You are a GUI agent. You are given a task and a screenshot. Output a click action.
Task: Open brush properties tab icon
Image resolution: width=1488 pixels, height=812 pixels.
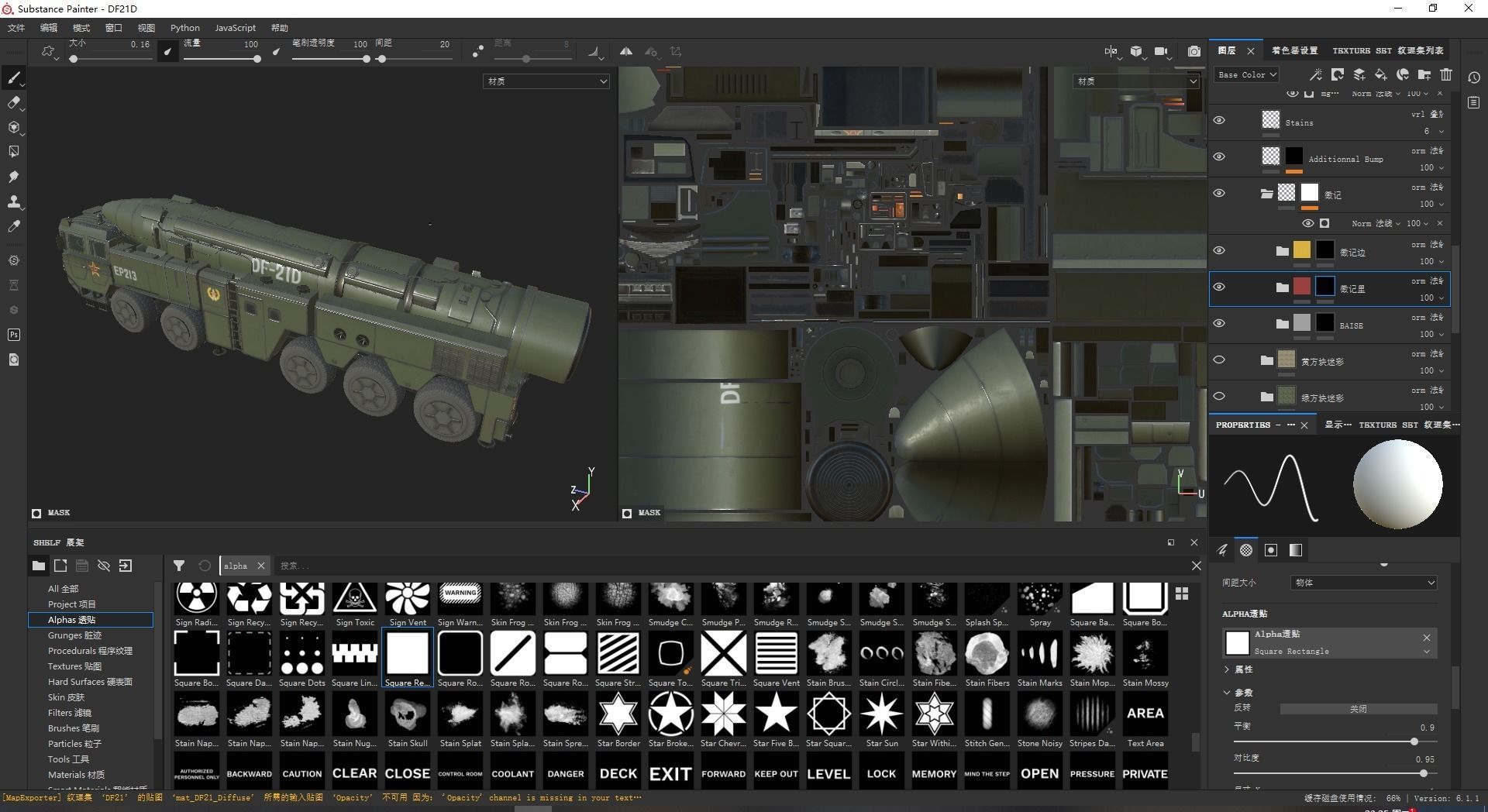[1222, 550]
